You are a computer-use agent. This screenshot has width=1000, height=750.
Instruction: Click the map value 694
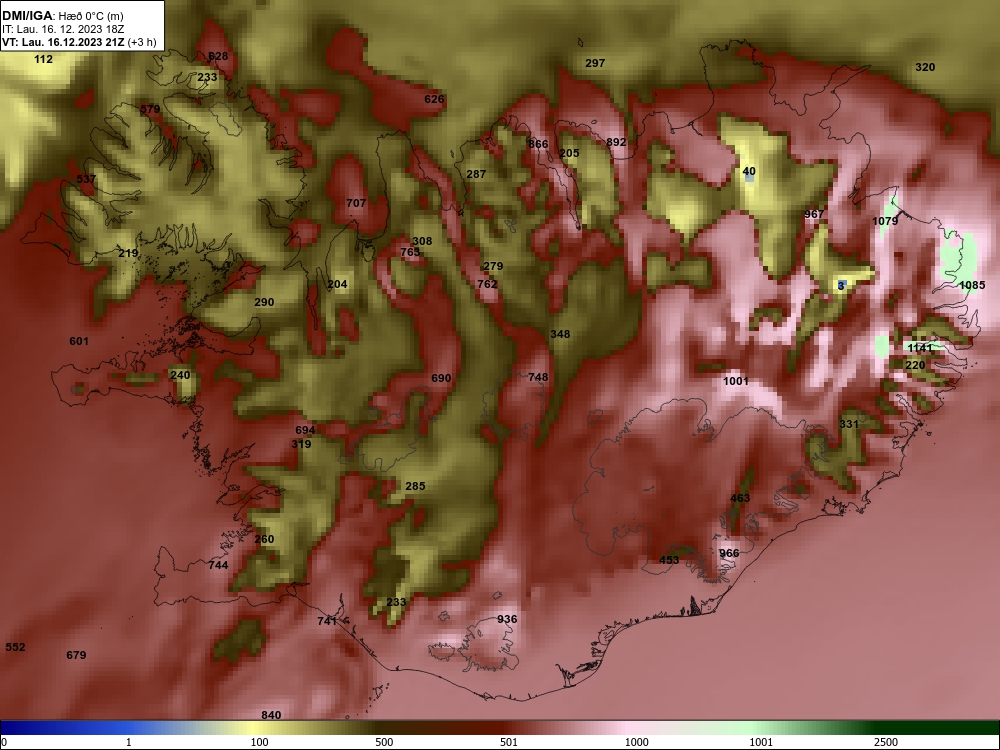[305, 430]
